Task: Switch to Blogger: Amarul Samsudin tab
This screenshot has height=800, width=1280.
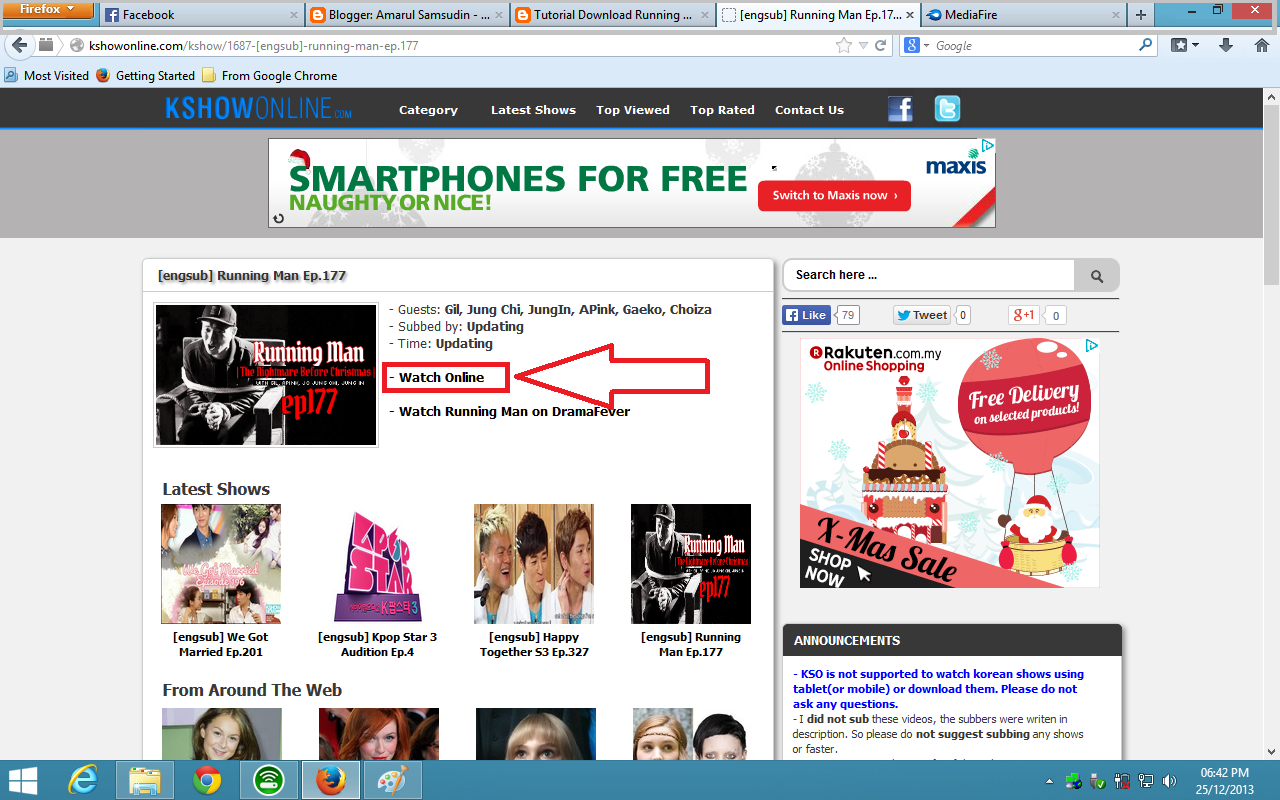Action: pos(407,15)
